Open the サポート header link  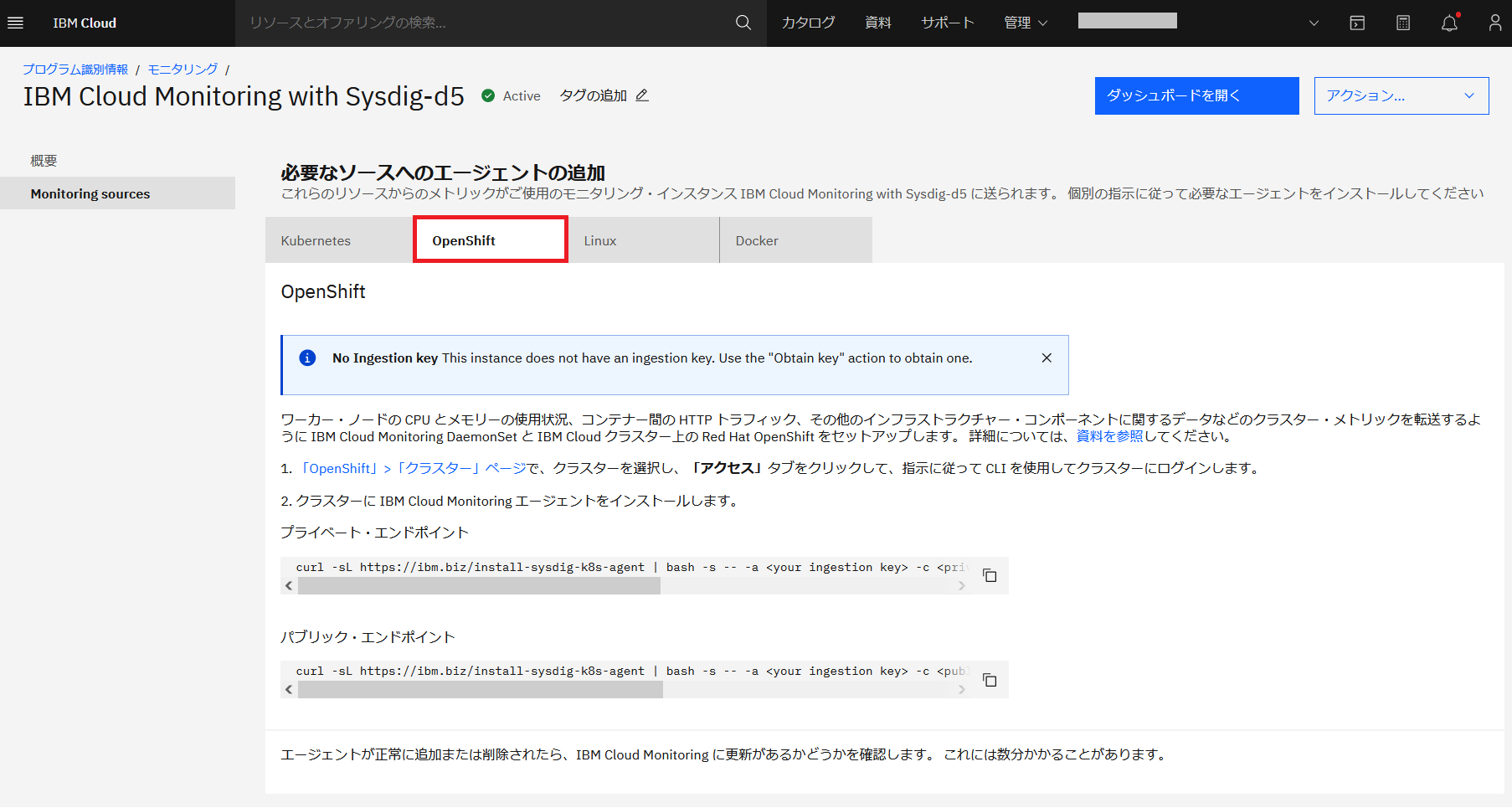pos(948,23)
